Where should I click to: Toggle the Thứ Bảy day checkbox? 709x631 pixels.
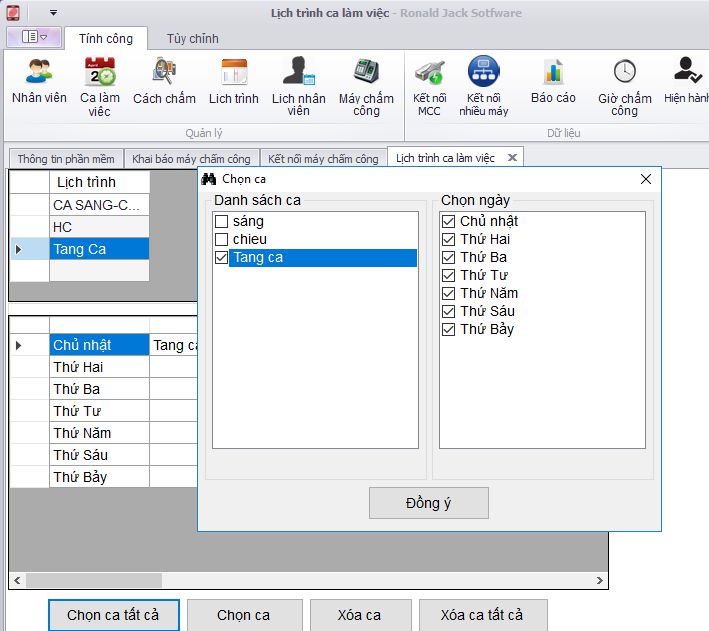[x=449, y=329]
